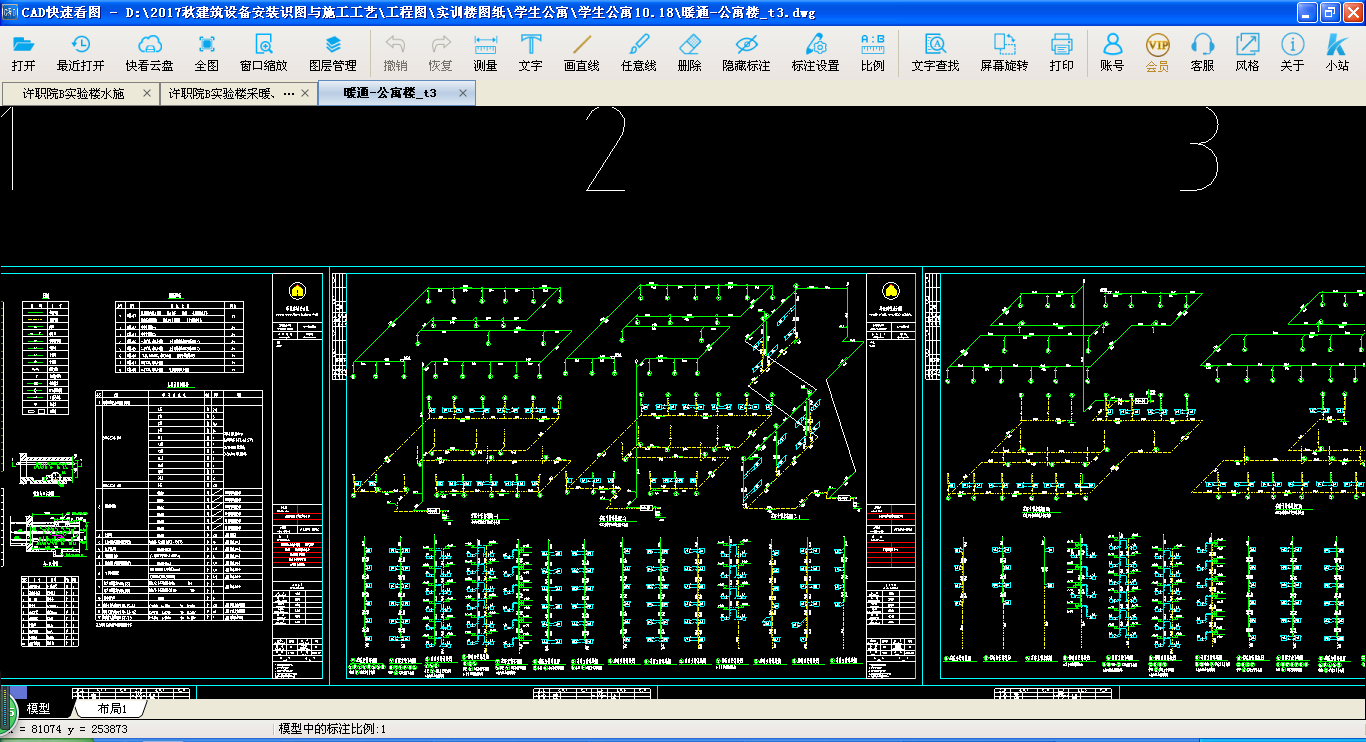Select the 测量 measure tool
Screen dimensions: 1366x742
pyautogui.click(x=485, y=53)
